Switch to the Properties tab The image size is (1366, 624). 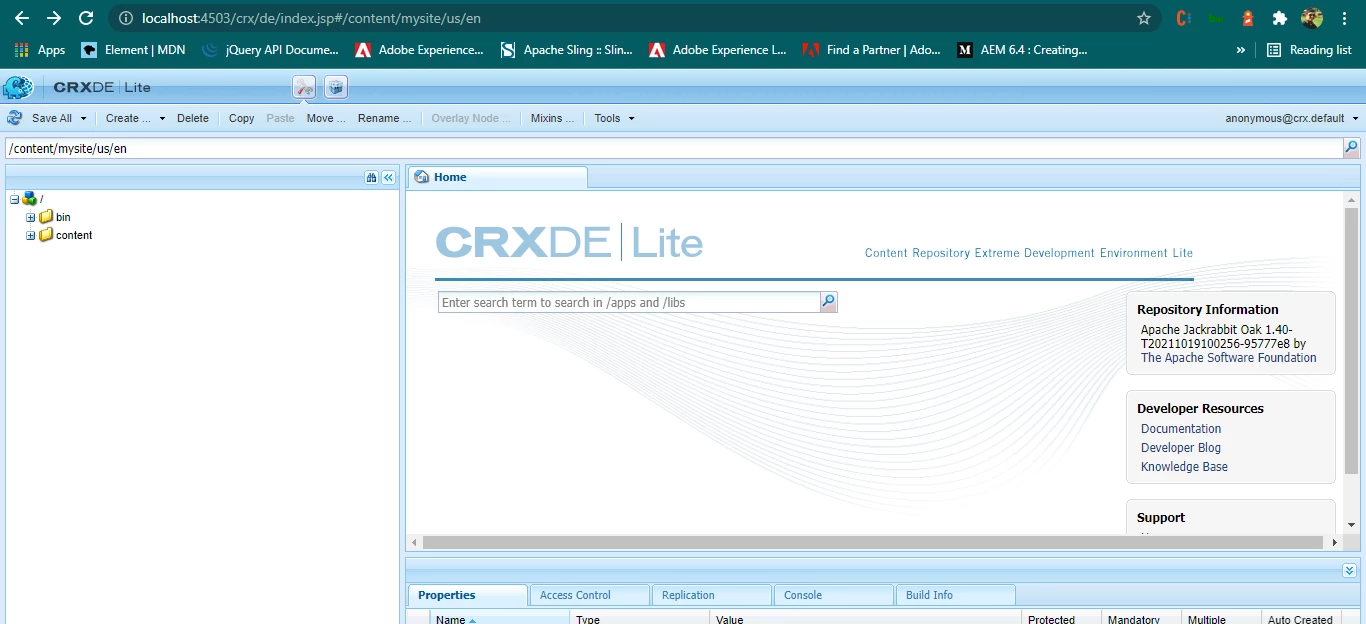pyautogui.click(x=467, y=595)
